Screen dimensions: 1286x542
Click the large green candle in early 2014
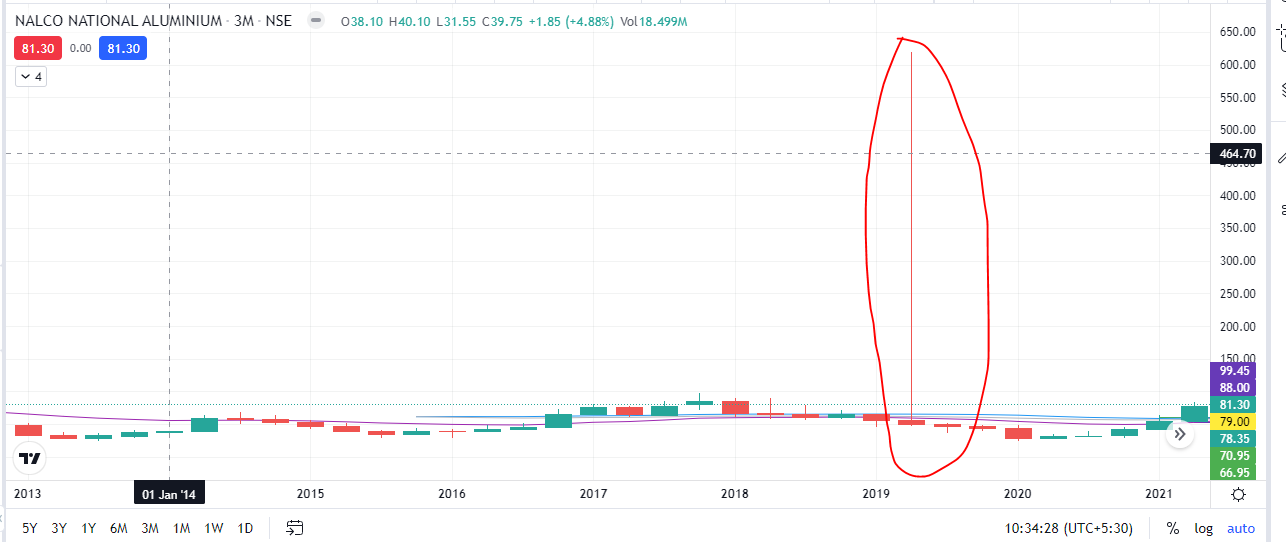click(204, 424)
